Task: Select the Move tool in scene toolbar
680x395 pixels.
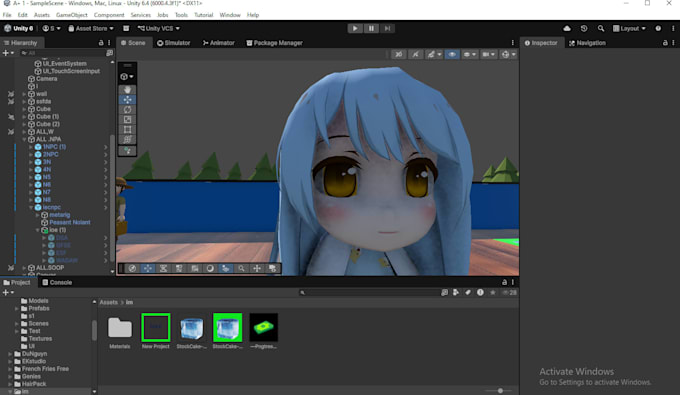Action: pyautogui.click(x=127, y=99)
